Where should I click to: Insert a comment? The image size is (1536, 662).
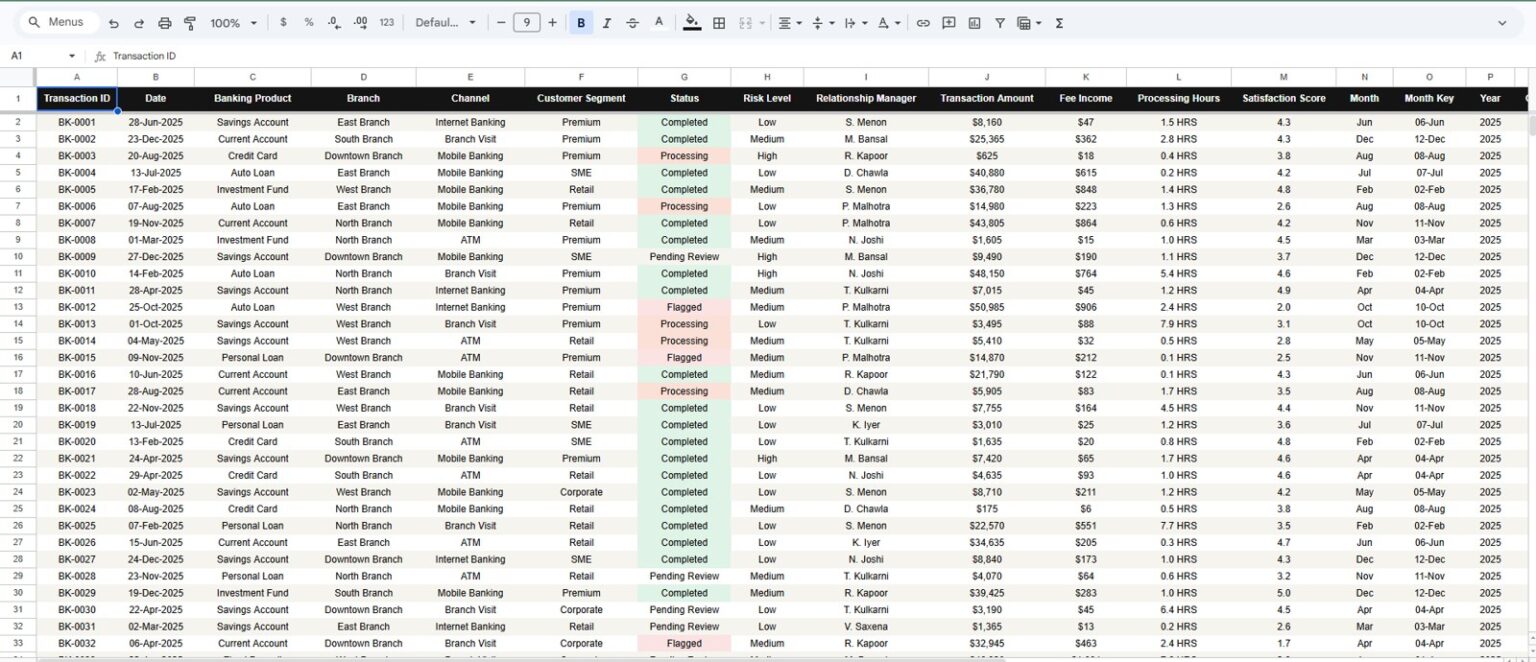click(949, 23)
